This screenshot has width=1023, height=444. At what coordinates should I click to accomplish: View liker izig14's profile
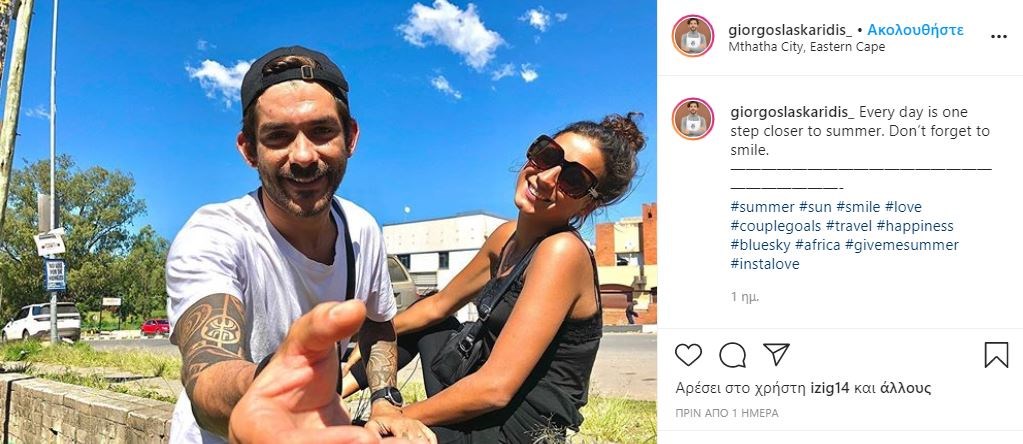(829, 389)
